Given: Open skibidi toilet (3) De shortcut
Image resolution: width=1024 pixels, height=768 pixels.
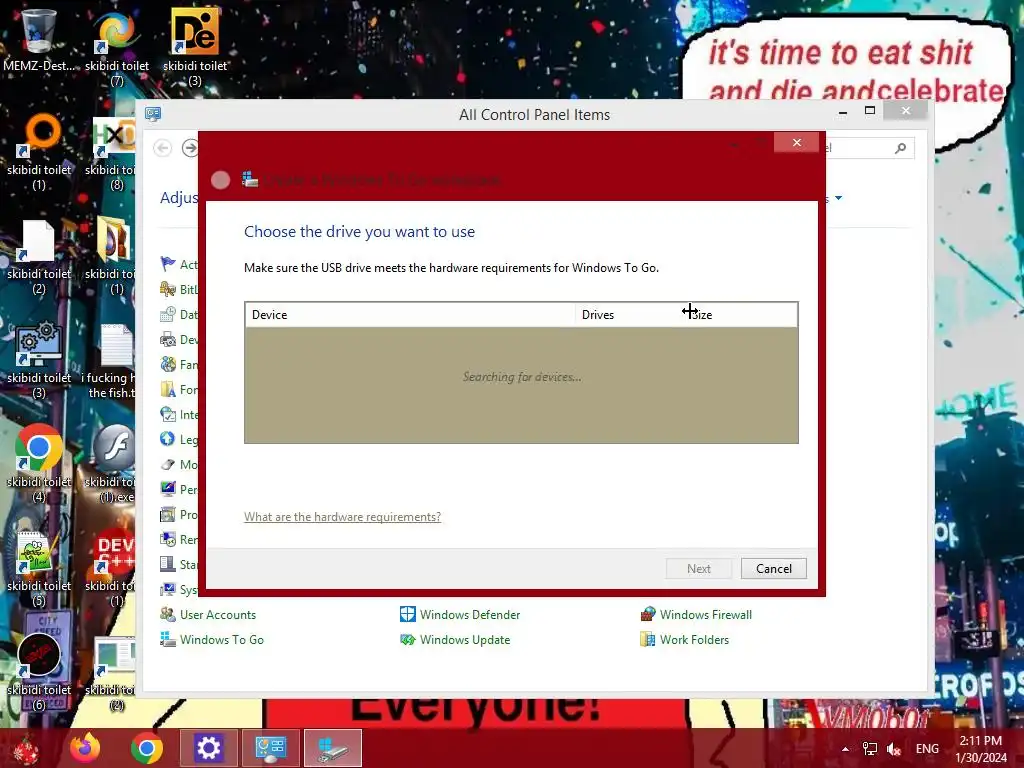Looking at the screenshot, I should (195, 46).
